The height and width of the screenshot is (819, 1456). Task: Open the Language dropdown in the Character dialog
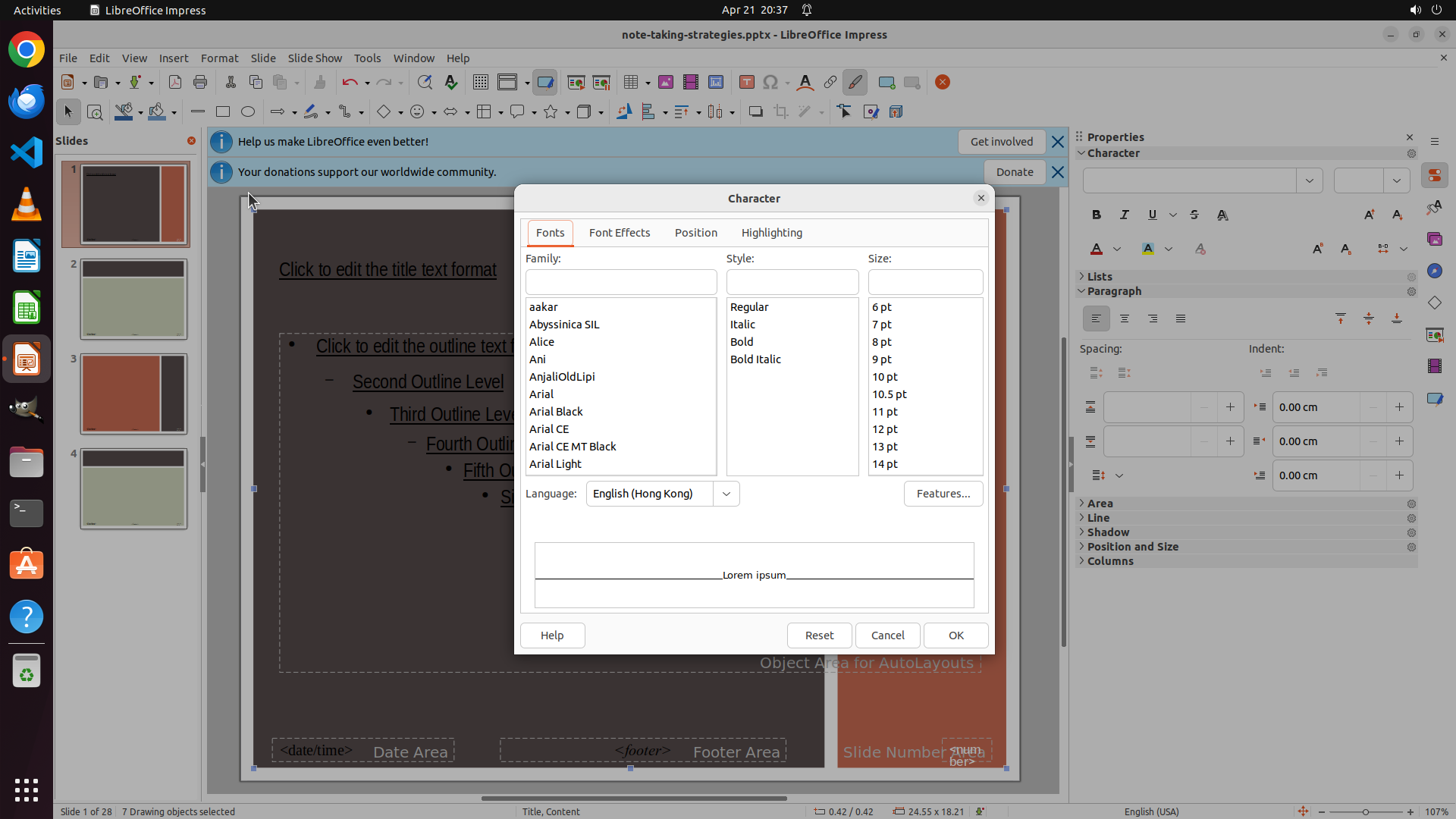pyautogui.click(x=726, y=494)
